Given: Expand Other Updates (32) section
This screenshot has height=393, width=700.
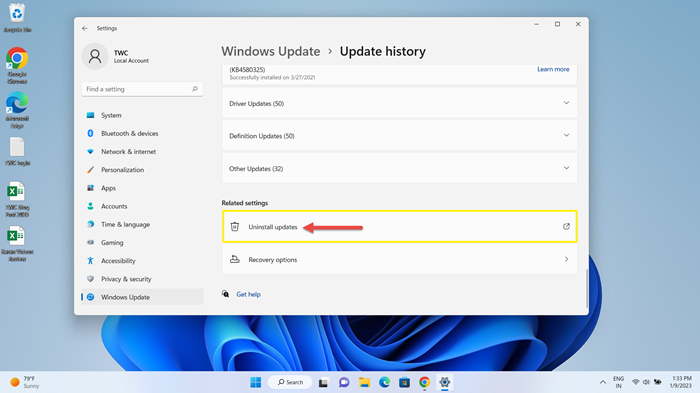Looking at the screenshot, I should 400,168.
